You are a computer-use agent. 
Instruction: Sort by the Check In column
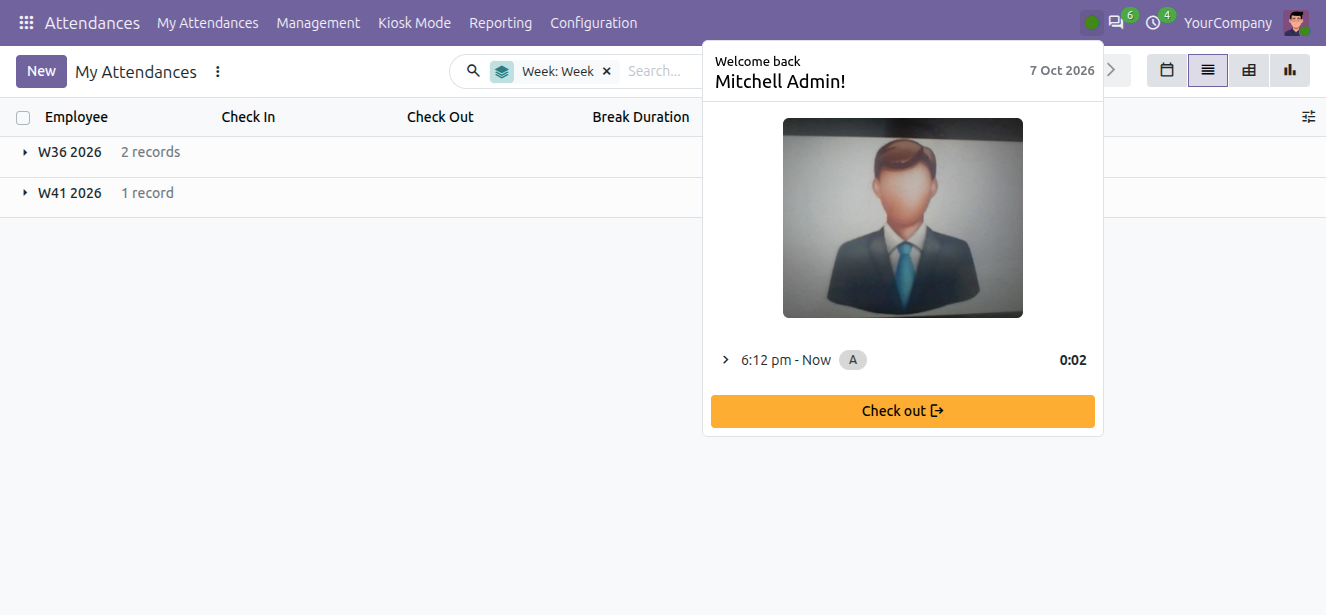pos(248,117)
